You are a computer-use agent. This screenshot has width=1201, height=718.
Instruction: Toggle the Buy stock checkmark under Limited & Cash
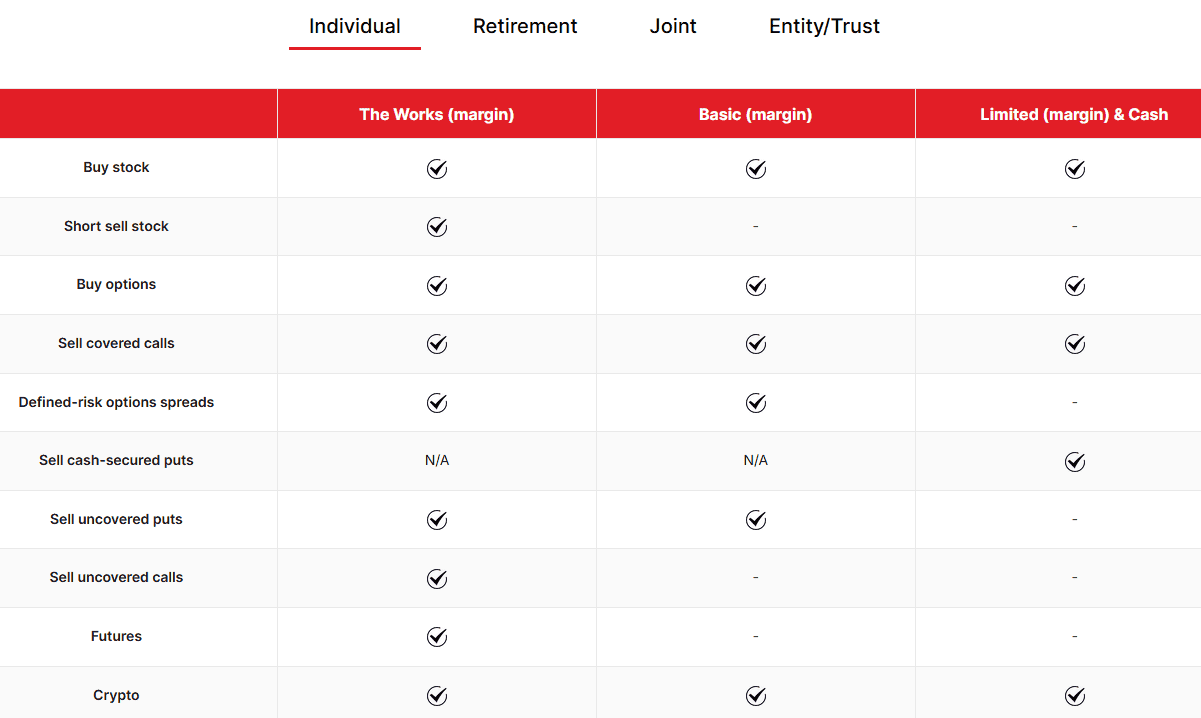point(1075,169)
